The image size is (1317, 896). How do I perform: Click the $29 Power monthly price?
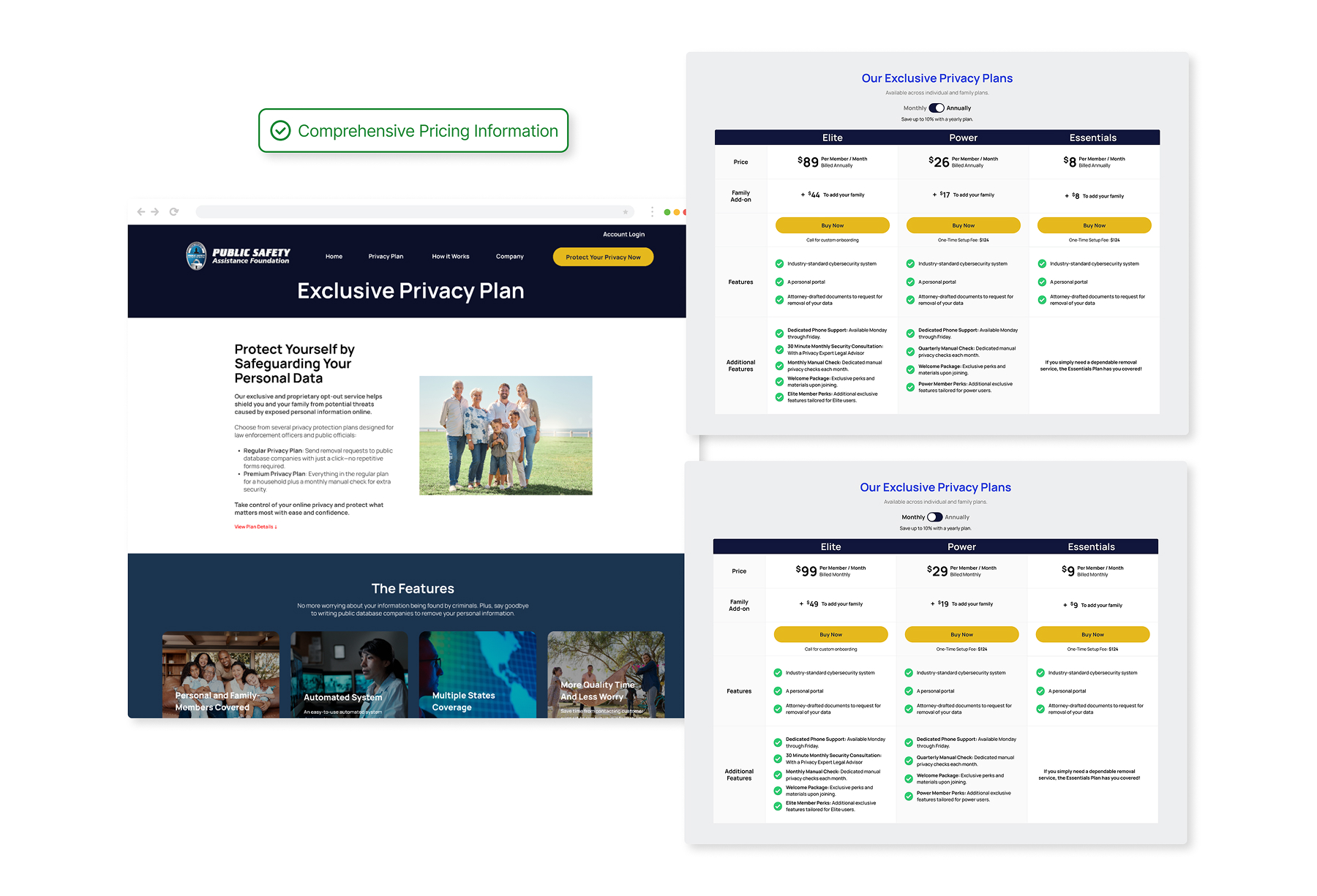(937, 571)
